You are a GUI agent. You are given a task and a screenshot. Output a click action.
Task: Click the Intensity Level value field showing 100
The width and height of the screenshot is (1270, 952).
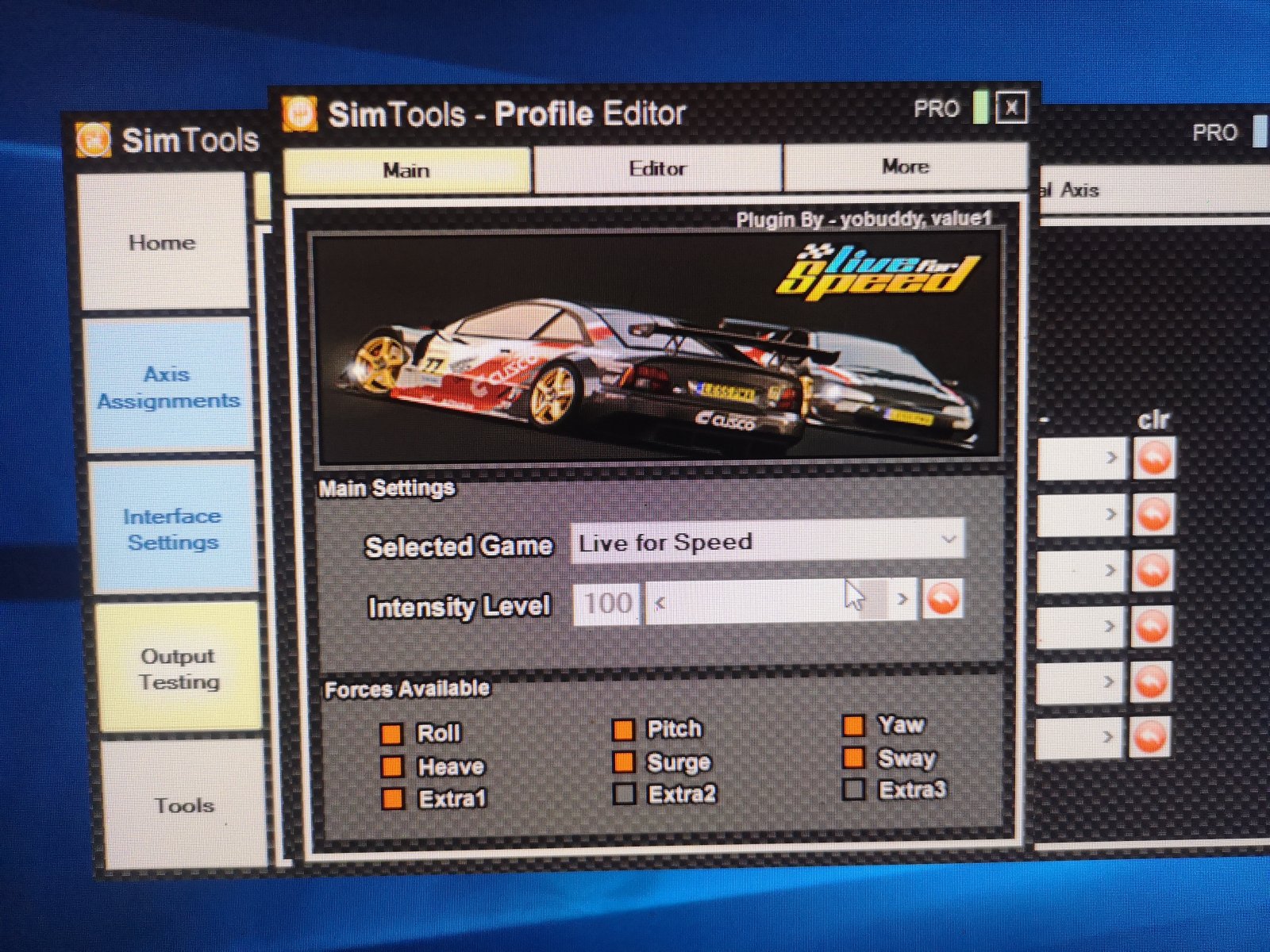click(606, 604)
